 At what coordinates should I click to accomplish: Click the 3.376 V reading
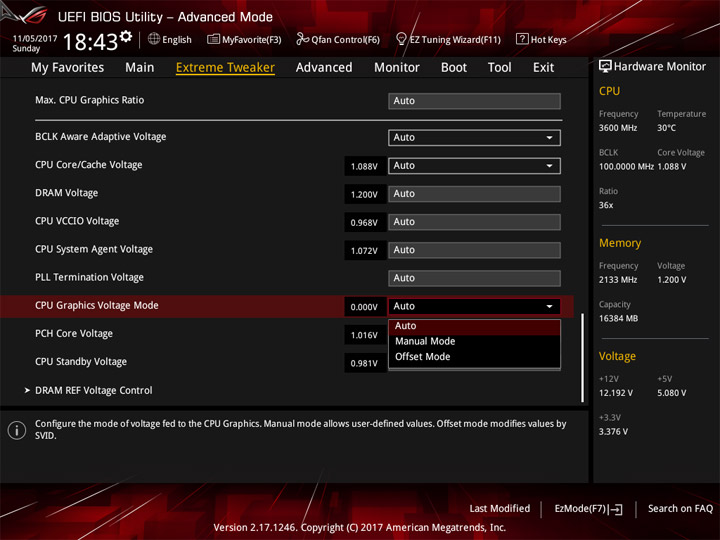pos(613,432)
